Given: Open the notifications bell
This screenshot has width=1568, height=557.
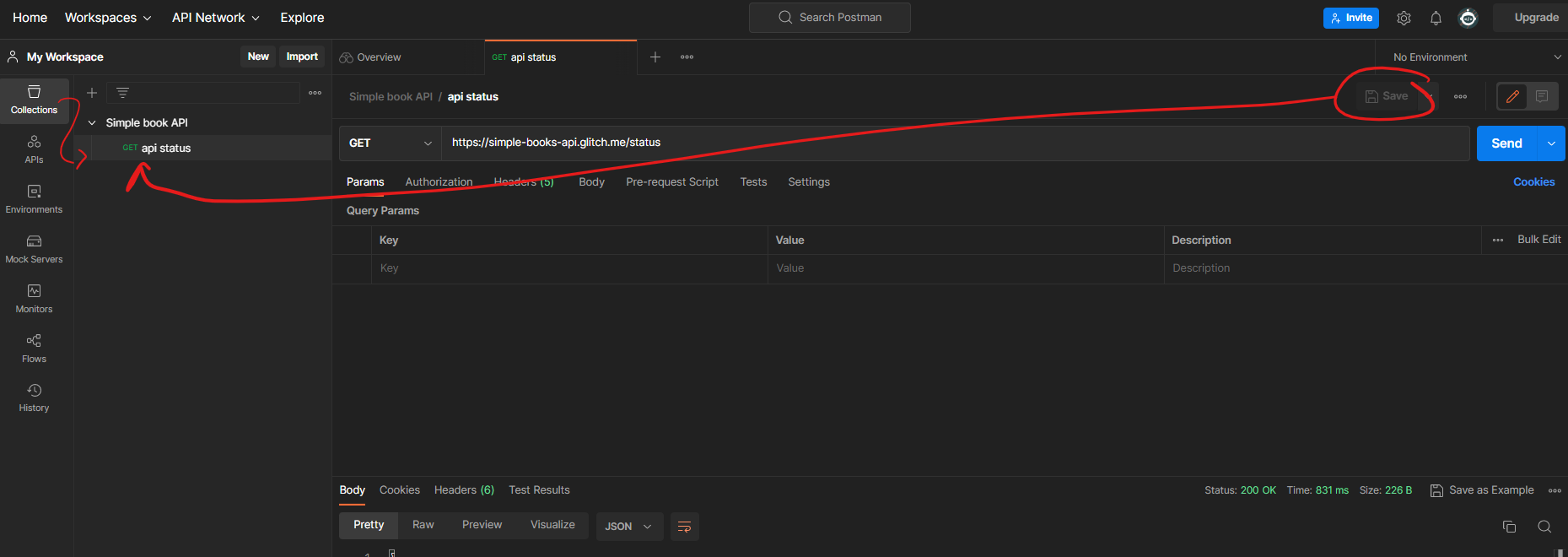Looking at the screenshot, I should pos(1436,18).
